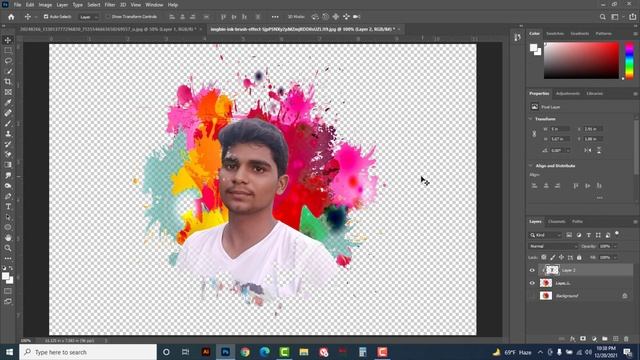Click the three-dot more options in options bar
The image size is (640, 360).
[275, 17]
